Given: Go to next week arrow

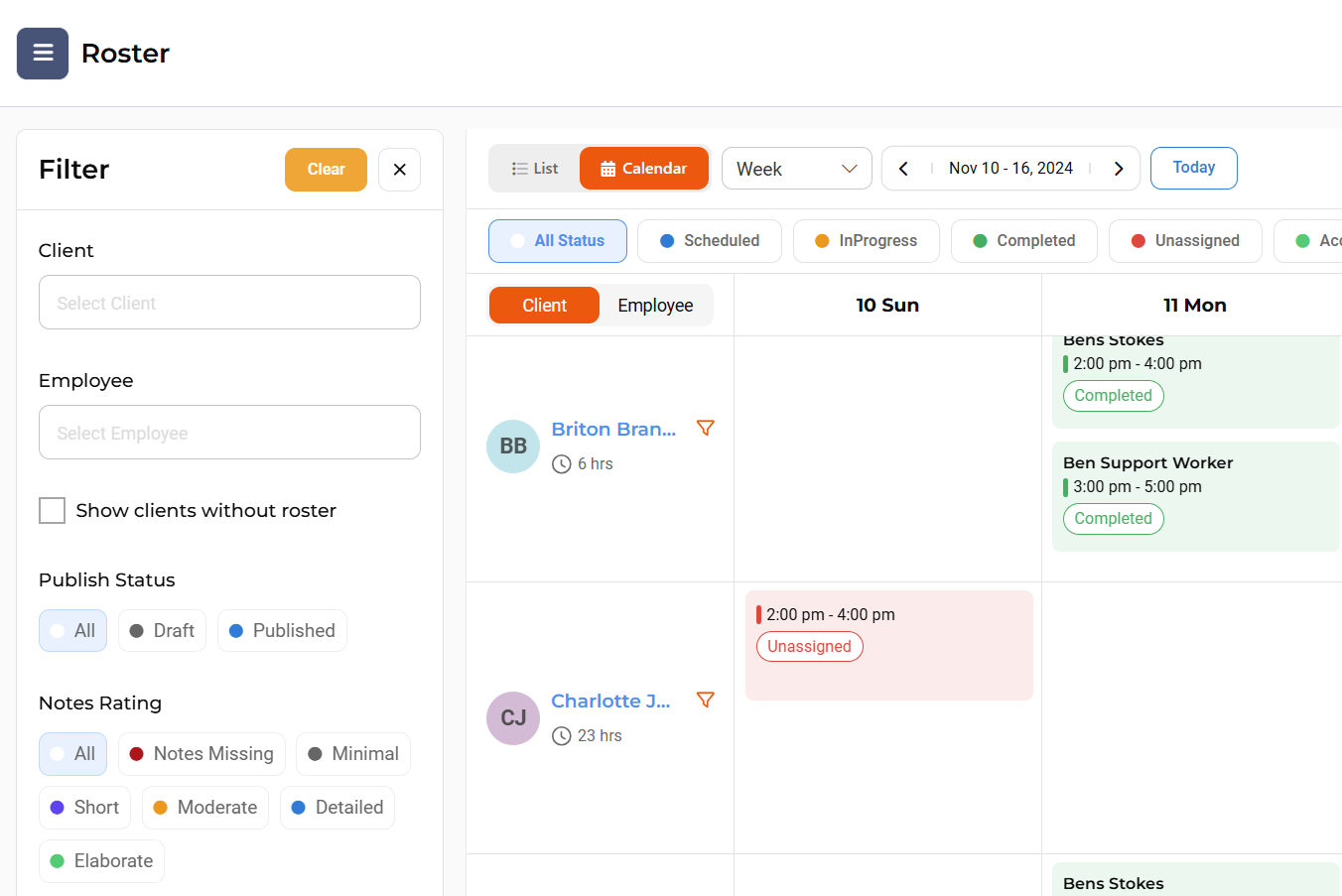Looking at the screenshot, I should (x=1119, y=169).
